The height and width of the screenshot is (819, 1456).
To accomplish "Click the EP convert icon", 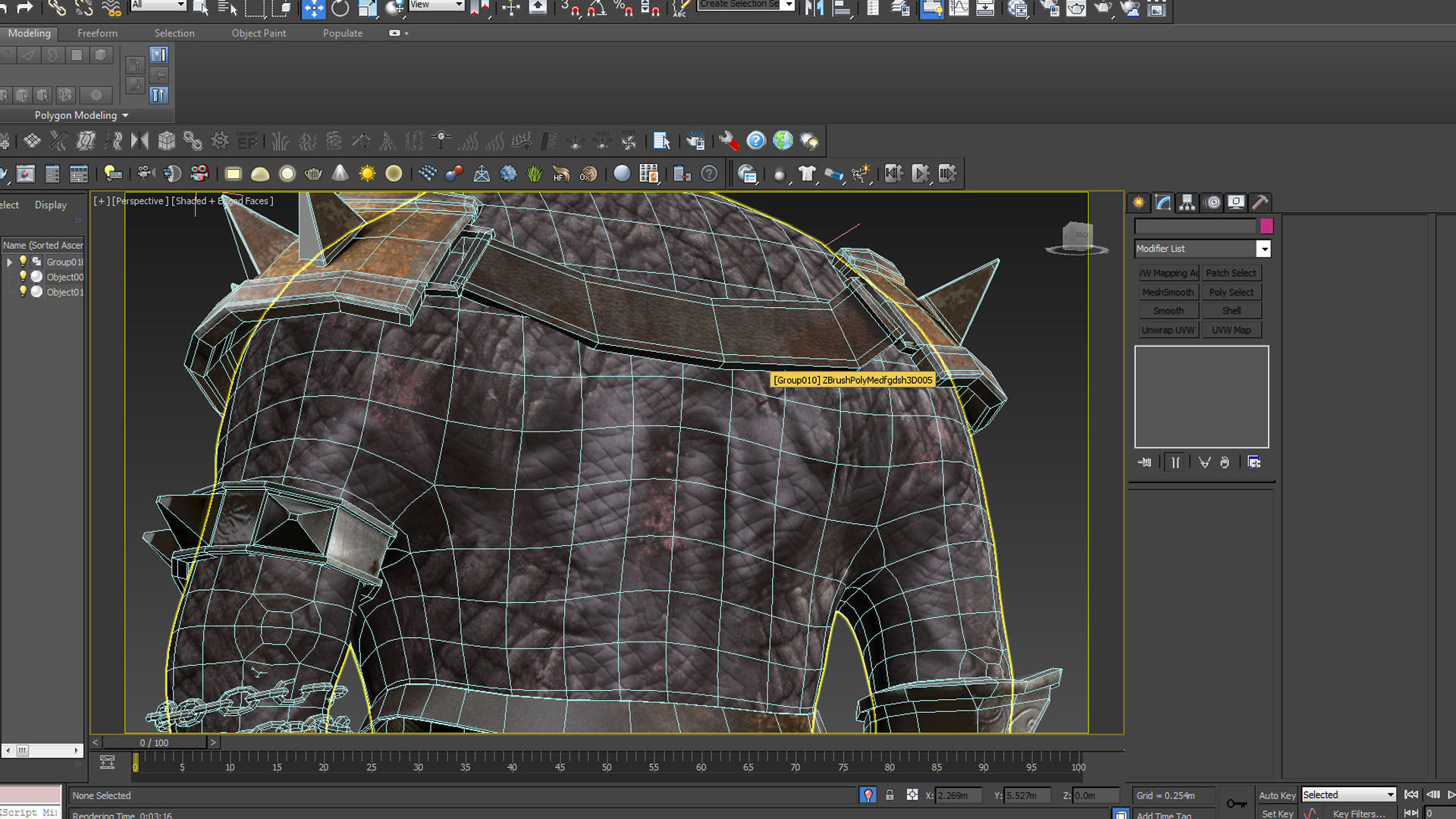I will [x=247, y=141].
